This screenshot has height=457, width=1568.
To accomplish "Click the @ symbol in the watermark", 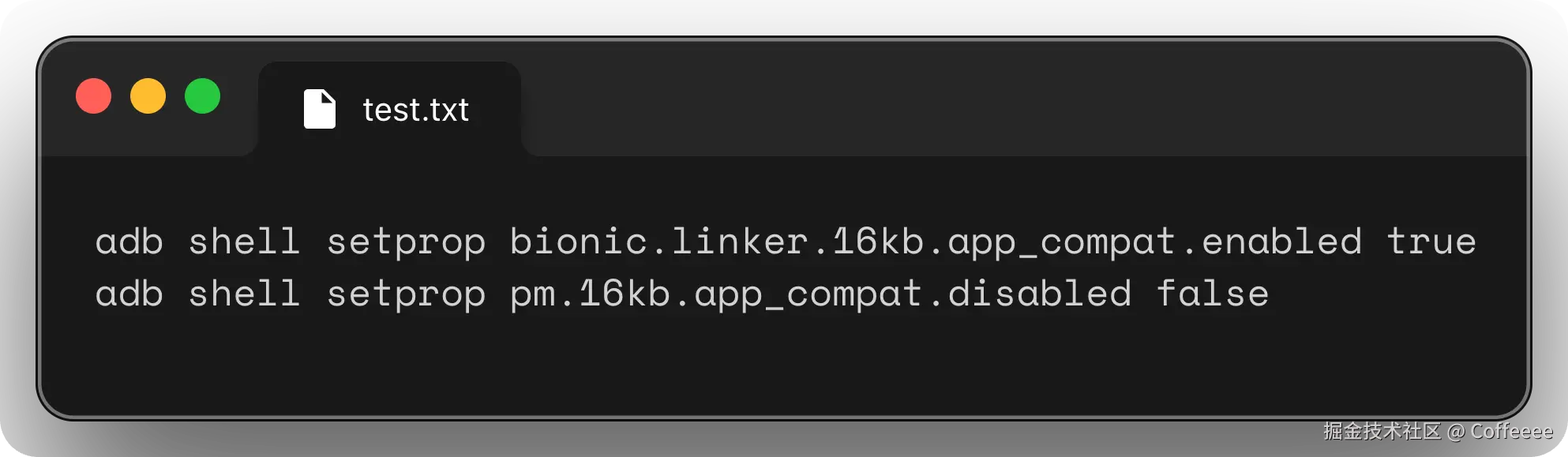I will tap(1455, 432).
